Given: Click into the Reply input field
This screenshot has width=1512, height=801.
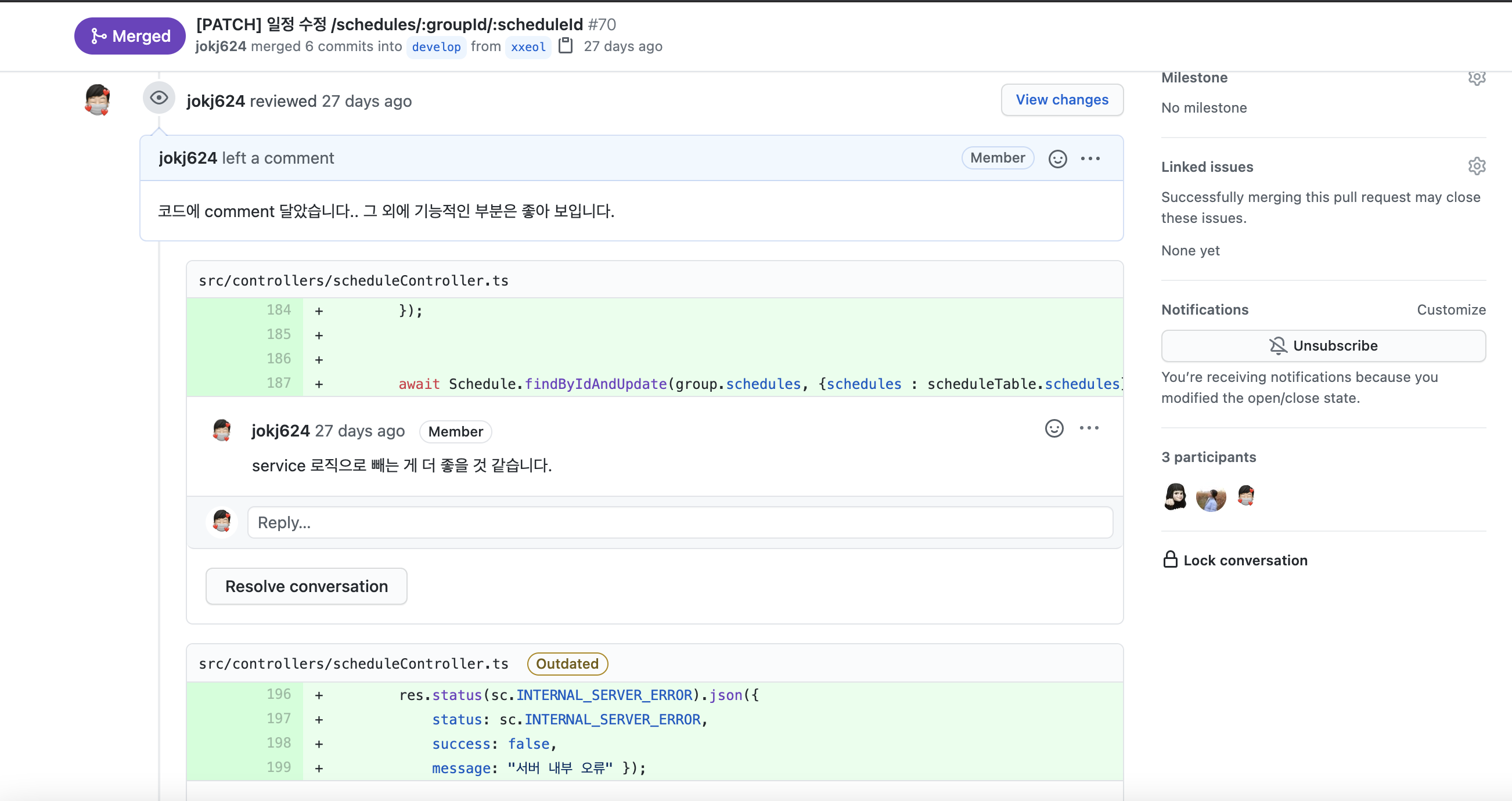Looking at the screenshot, I should point(680,522).
